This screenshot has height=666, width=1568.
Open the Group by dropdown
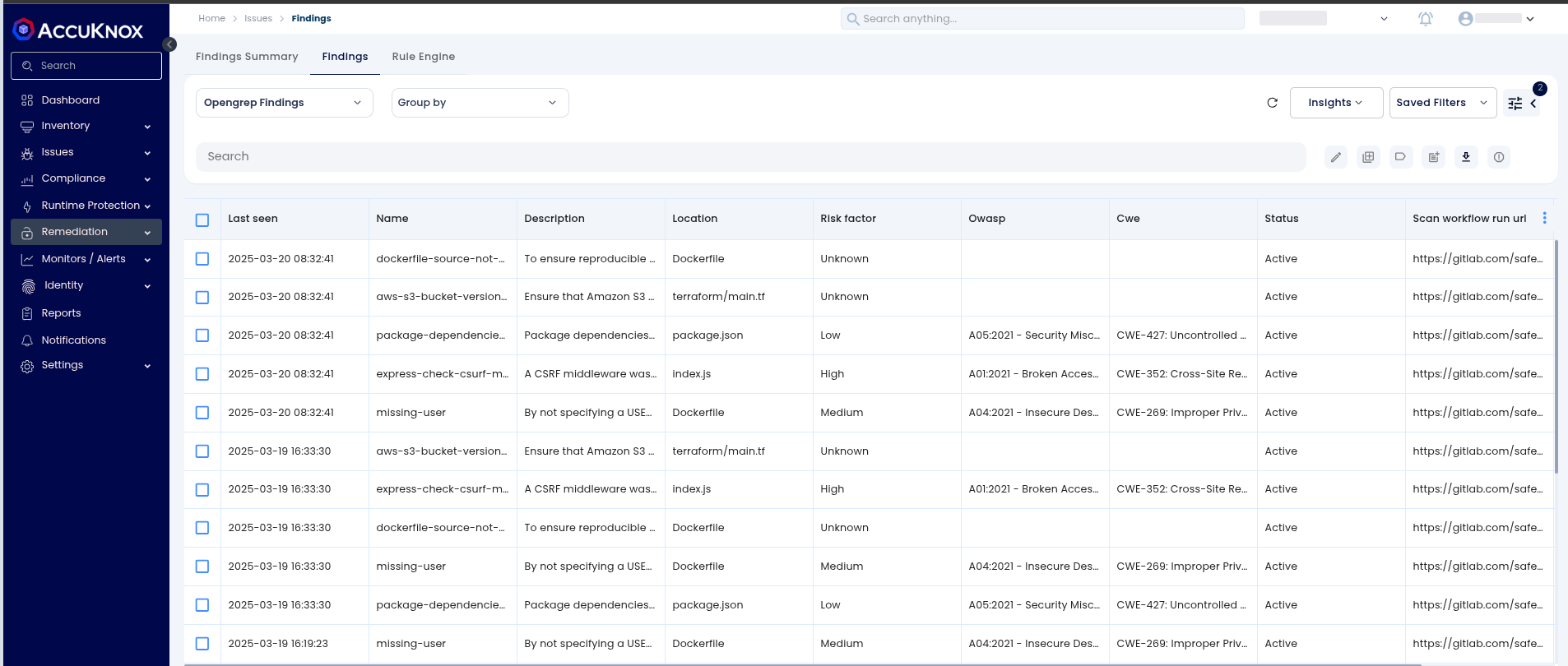click(x=480, y=103)
